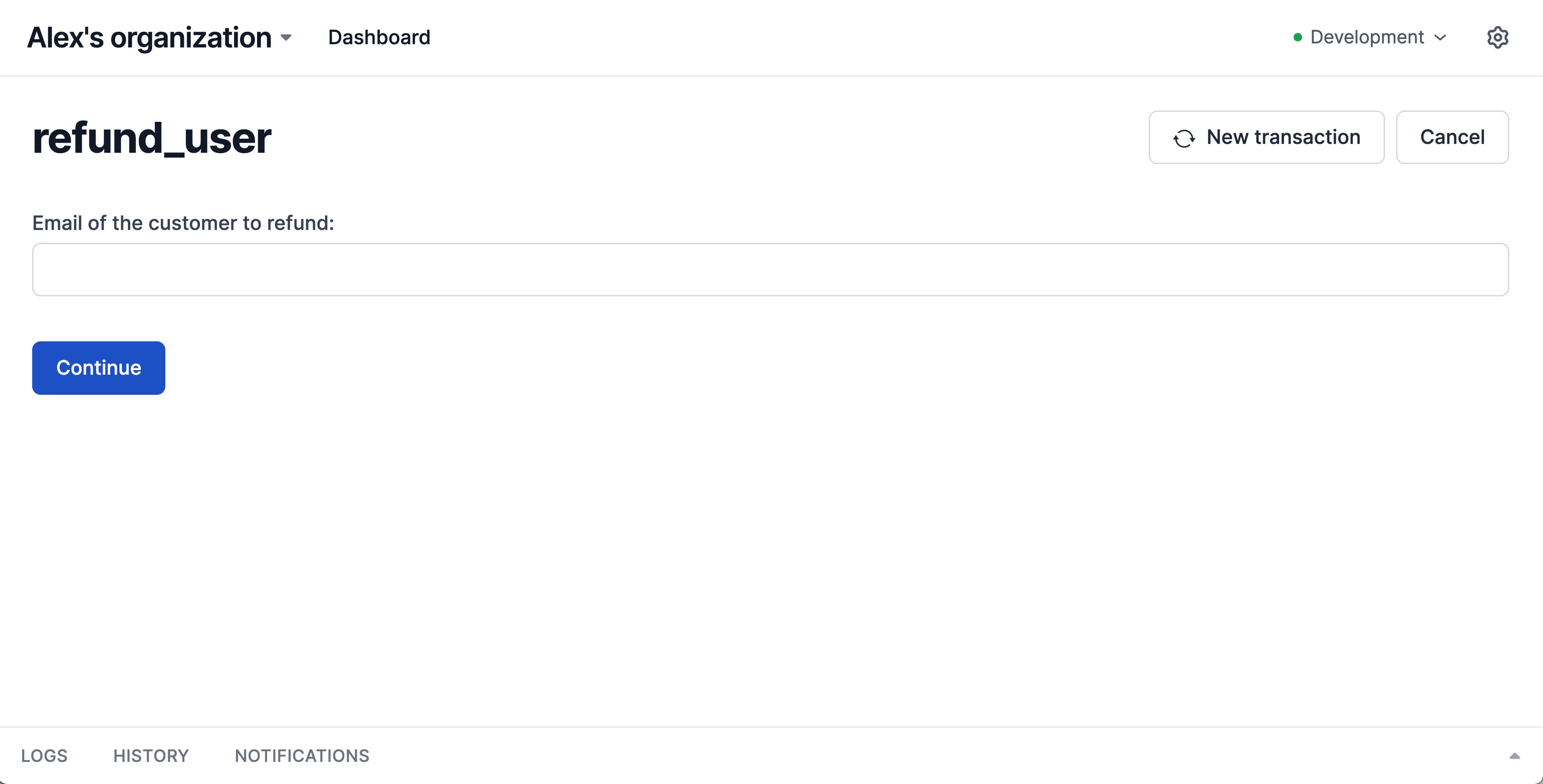Switch to the Logs tab

44,756
